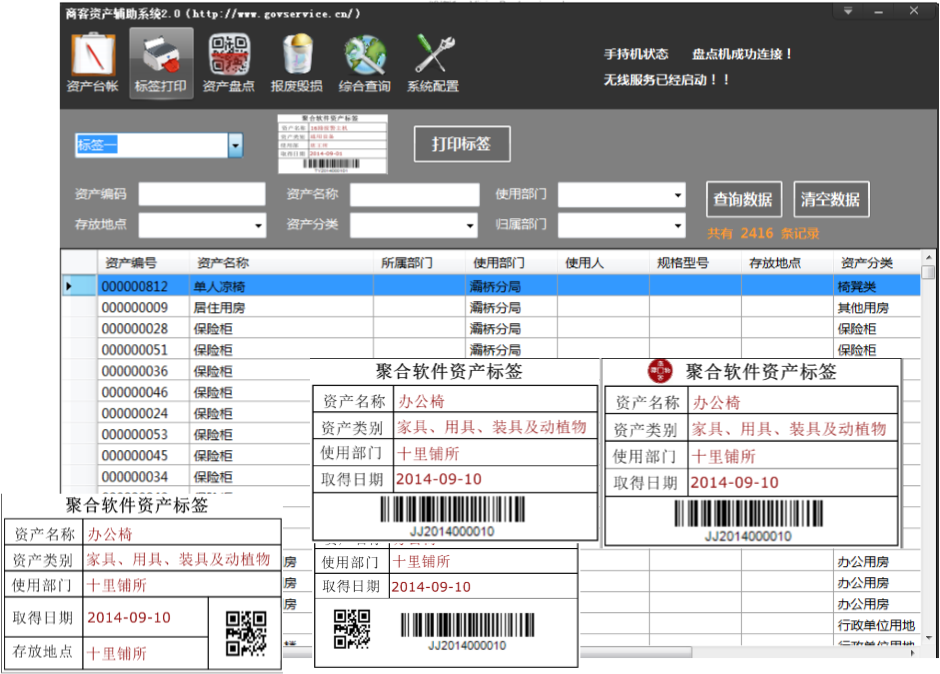Click the window dropdown arrow in title bar
This screenshot has width=940, height=674.
pos(848,11)
